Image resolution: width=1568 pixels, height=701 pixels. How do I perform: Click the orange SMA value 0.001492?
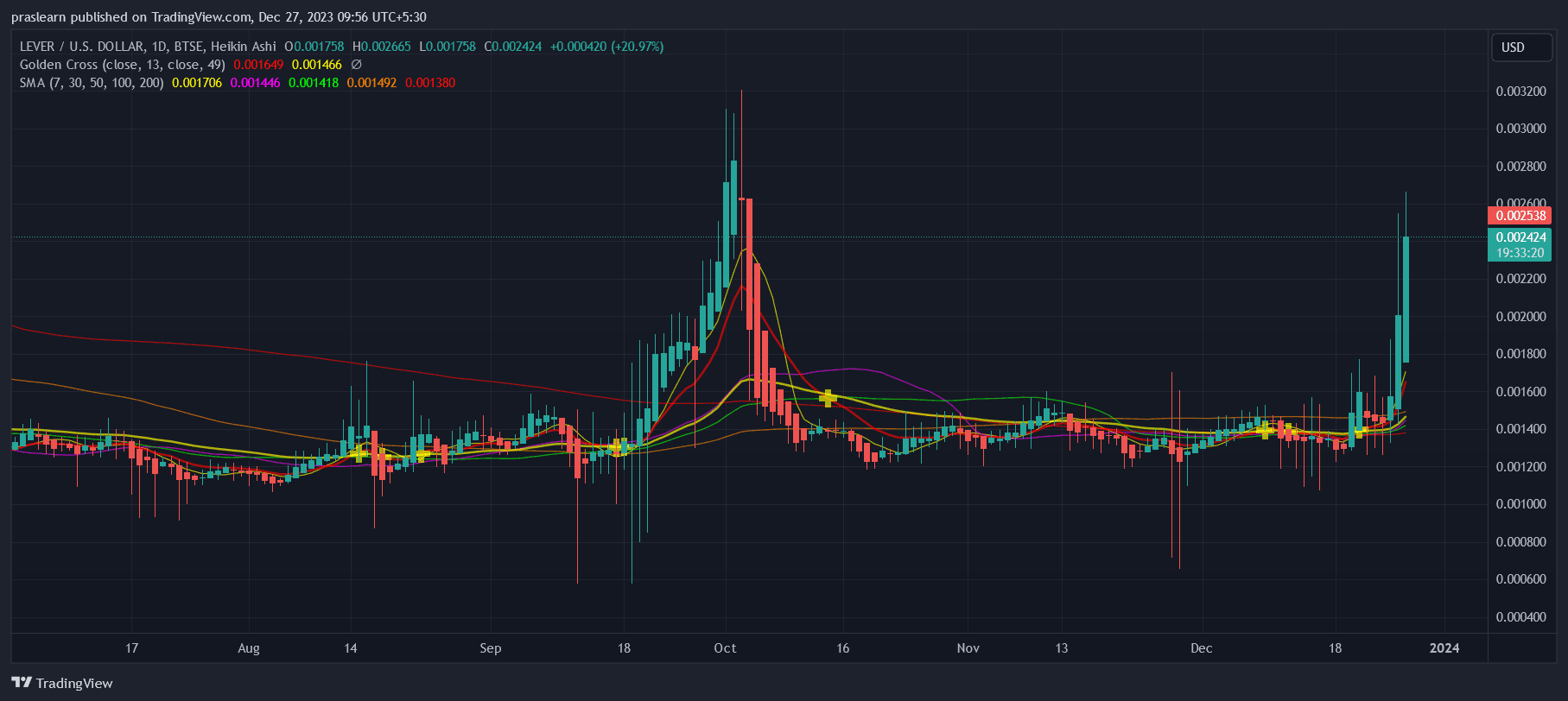[371, 83]
